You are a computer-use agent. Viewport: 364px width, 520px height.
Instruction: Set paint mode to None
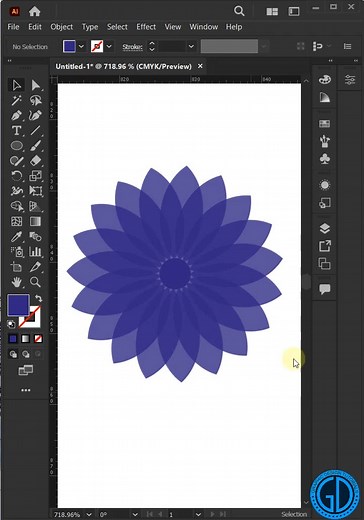(38, 339)
